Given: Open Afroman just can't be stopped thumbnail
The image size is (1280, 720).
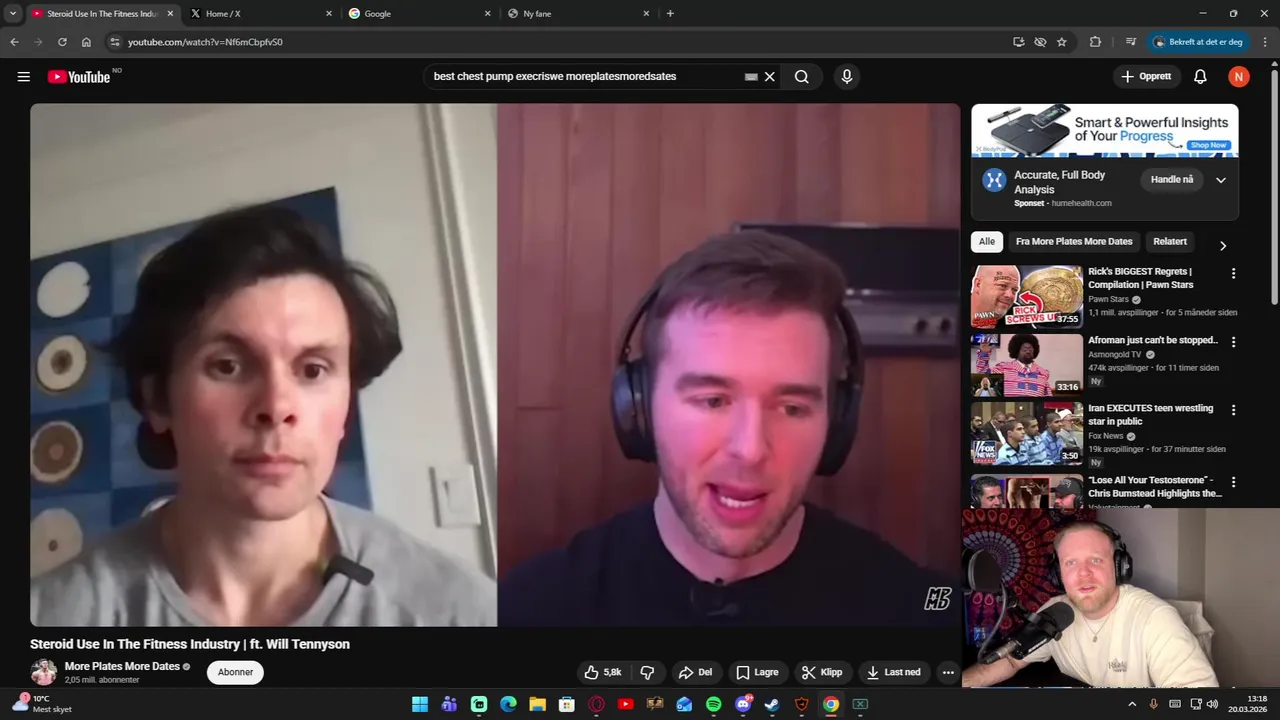Looking at the screenshot, I should click(x=1027, y=365).
